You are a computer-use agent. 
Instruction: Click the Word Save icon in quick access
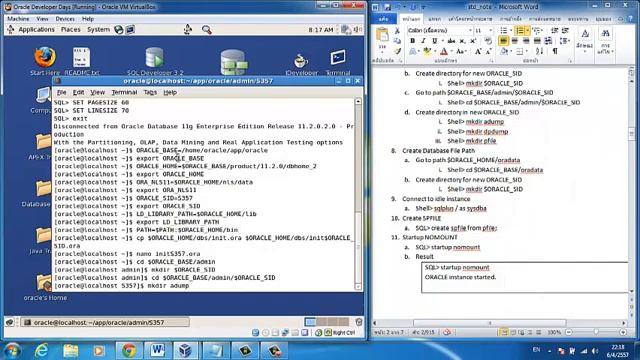click(x=387, y=7)
